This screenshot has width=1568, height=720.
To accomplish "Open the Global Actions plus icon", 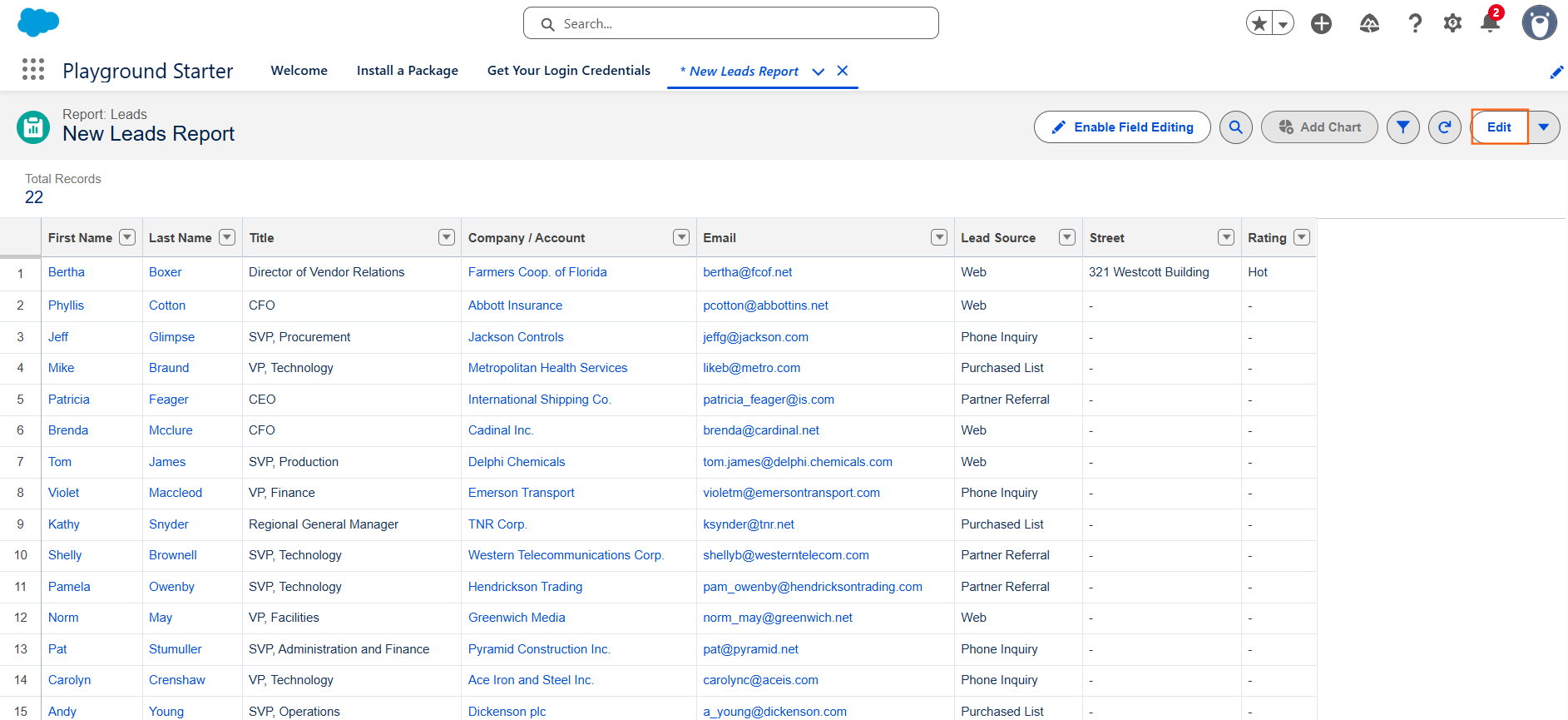I will [1321, 23].
